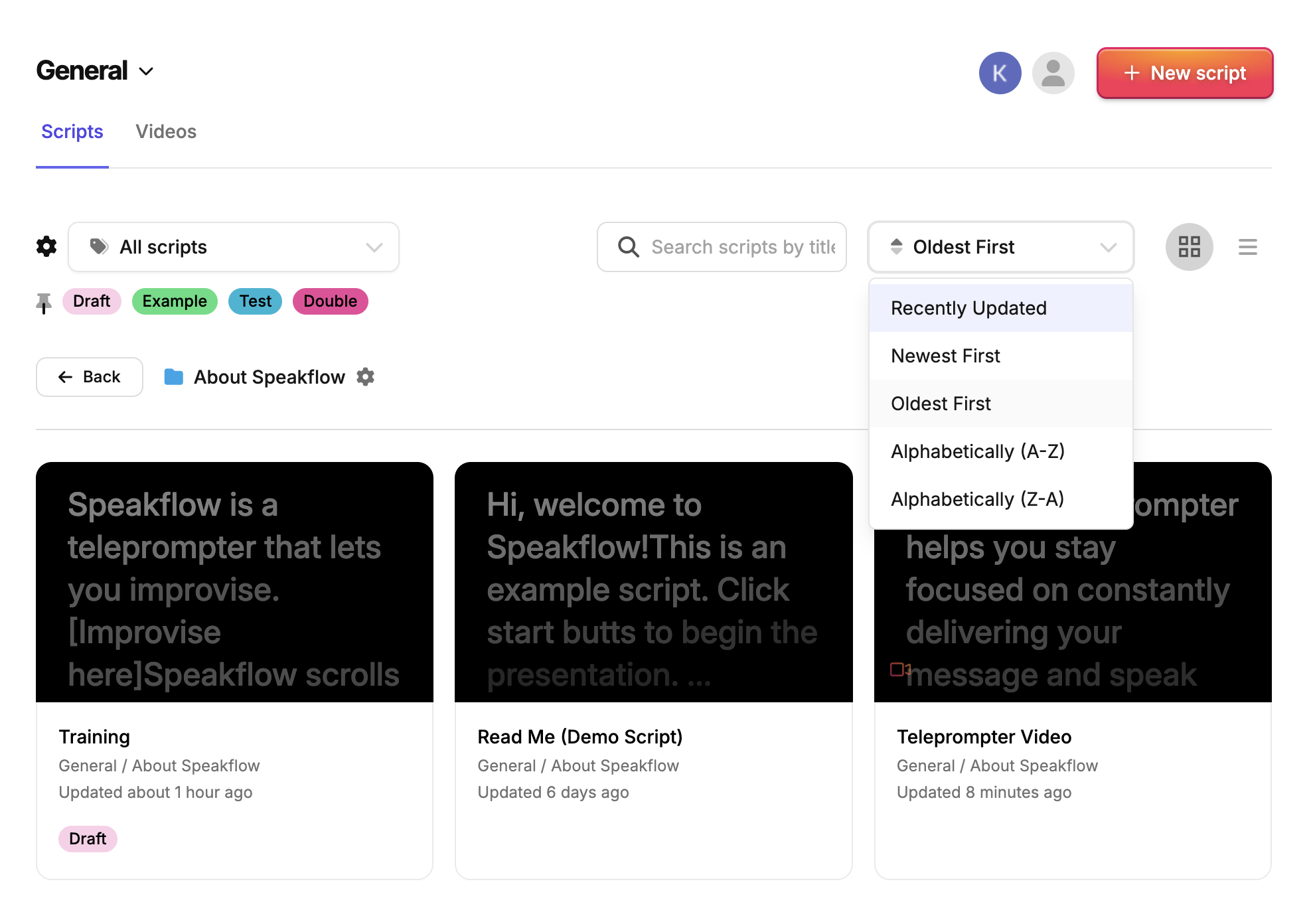This screenshot has width=1313, height=924.
Task: Open the Videos tab
Action: (166, 131)
